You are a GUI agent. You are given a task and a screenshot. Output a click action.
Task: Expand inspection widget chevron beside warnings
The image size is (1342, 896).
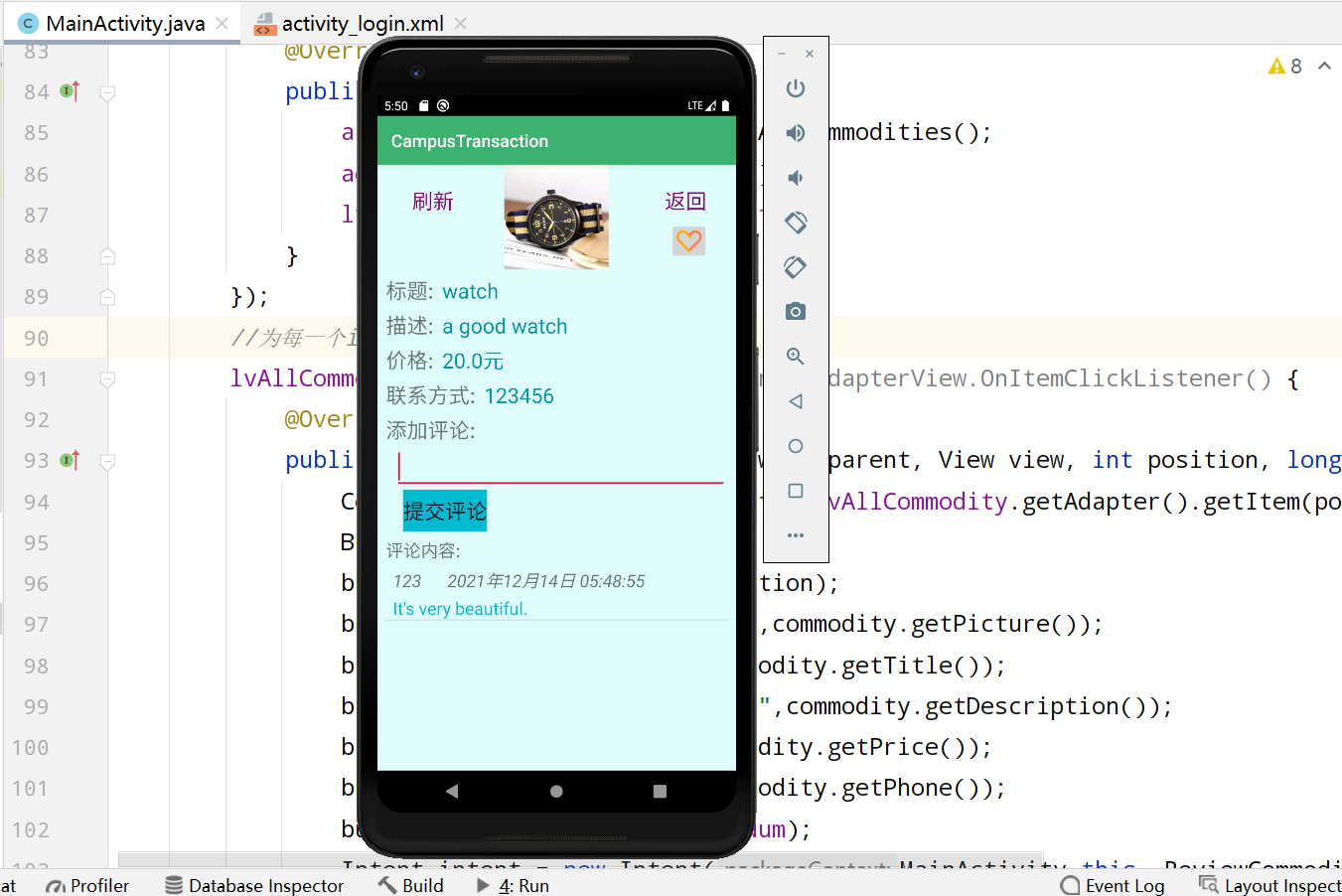[x=1324, y=66]
